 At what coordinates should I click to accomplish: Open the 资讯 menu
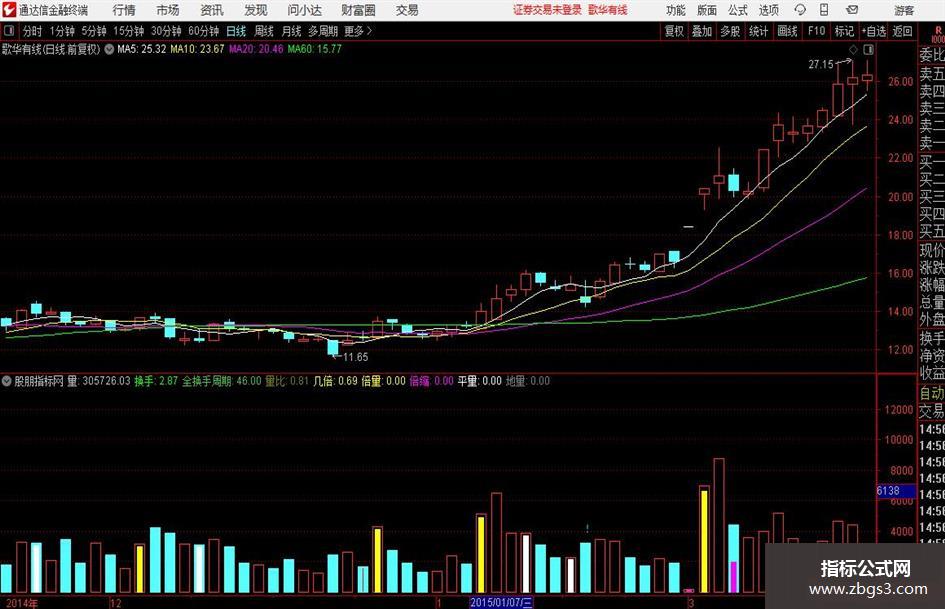[212, 10]
